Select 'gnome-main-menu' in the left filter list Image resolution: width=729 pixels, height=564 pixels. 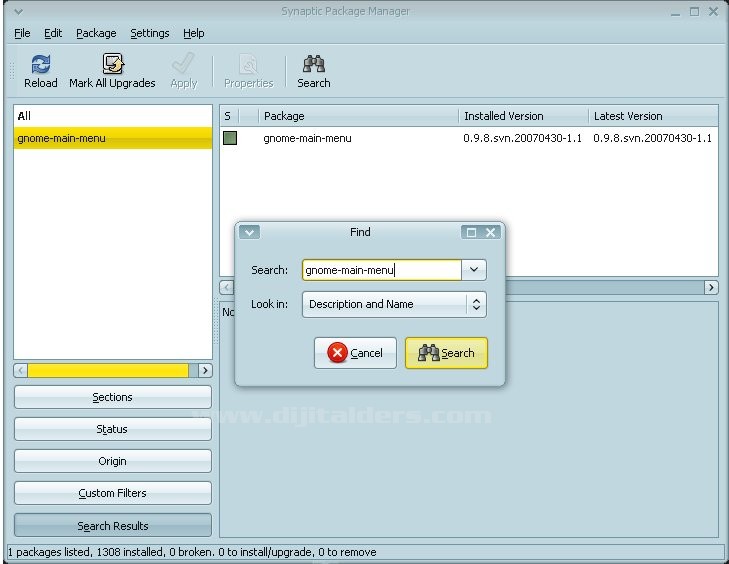click(113, 138)
